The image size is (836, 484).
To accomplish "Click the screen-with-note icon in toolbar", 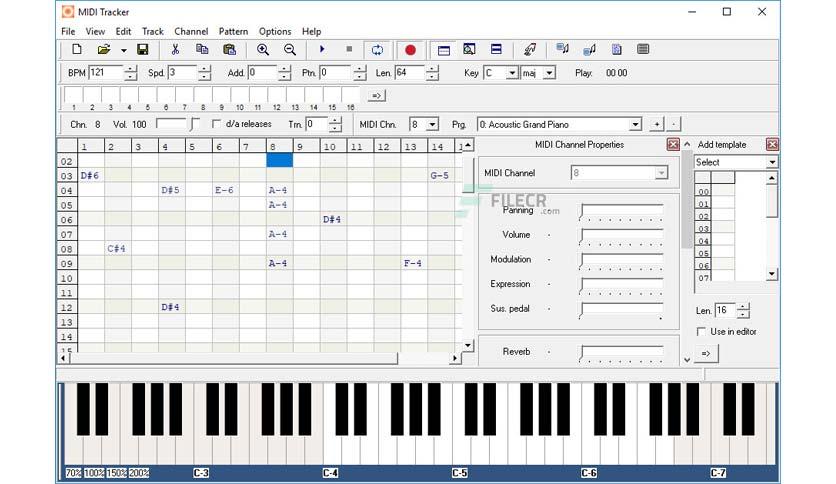I will click(x=562, y=50).
